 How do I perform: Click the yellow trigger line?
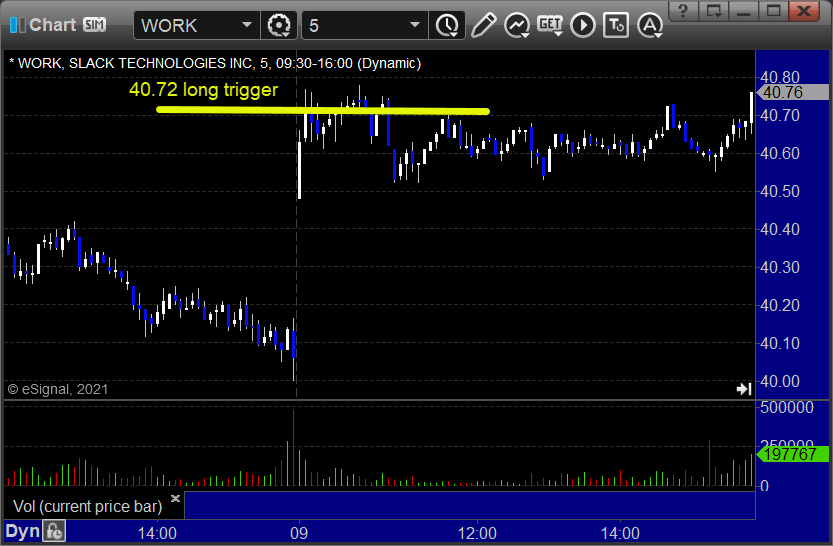point(323,110)
